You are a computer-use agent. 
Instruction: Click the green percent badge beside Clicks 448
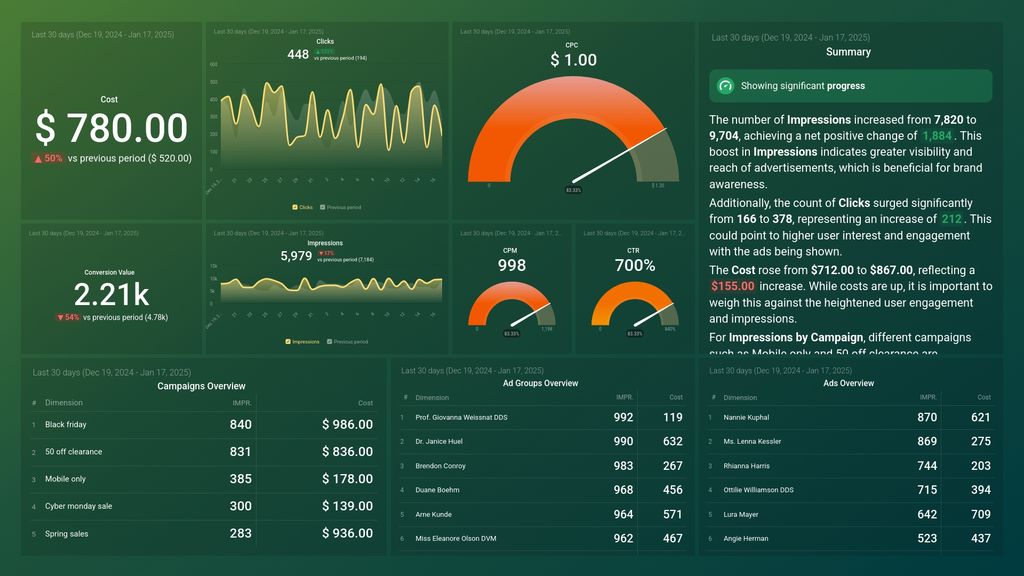[x=325, y=52]
